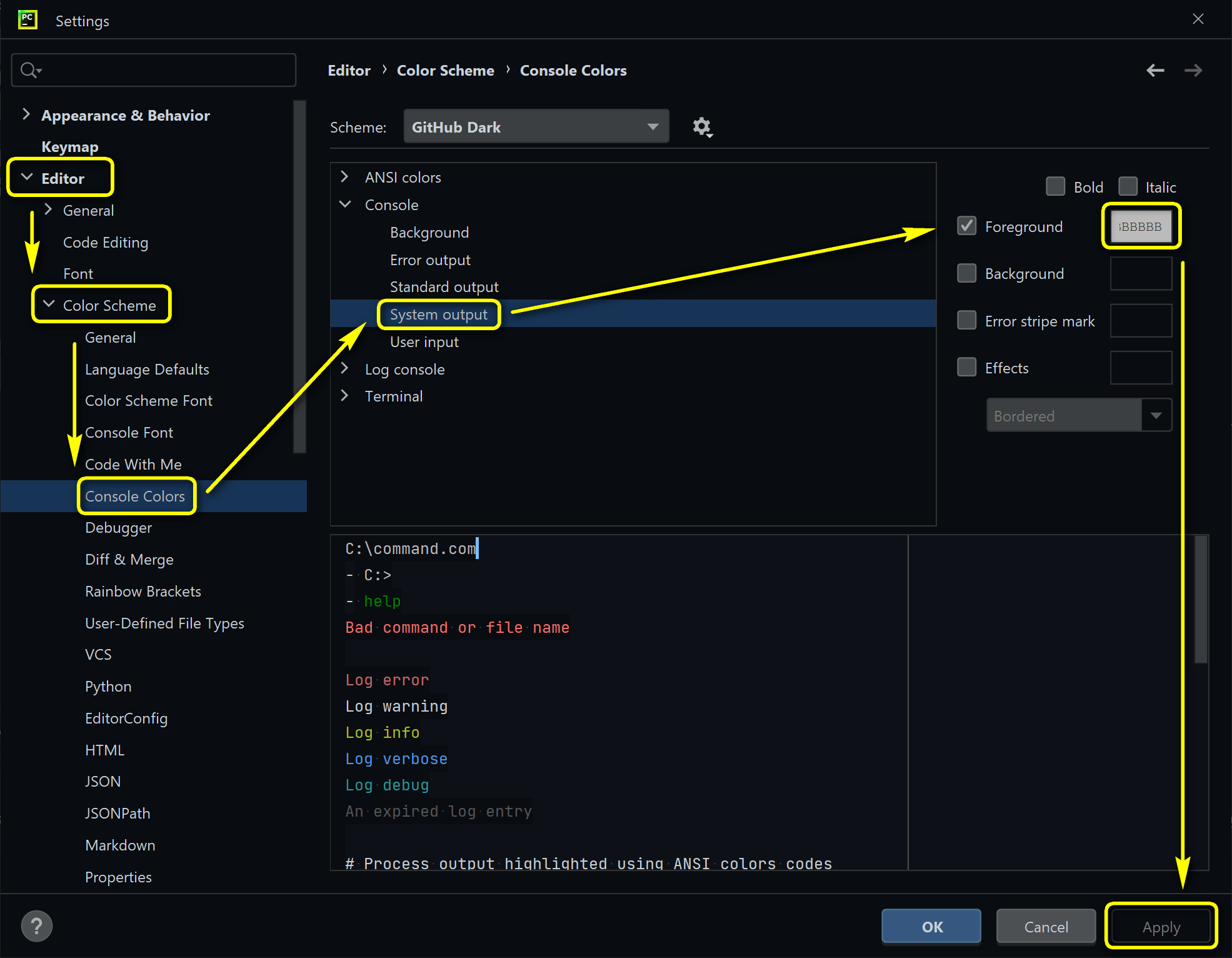Enable the Effects checkbox
This screenshot has height=958, width=1232.
point(968,368)
